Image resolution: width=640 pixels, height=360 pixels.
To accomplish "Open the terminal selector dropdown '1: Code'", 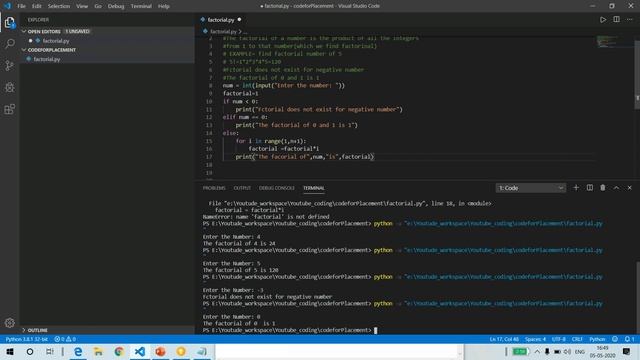I will [x=531, y=188].
